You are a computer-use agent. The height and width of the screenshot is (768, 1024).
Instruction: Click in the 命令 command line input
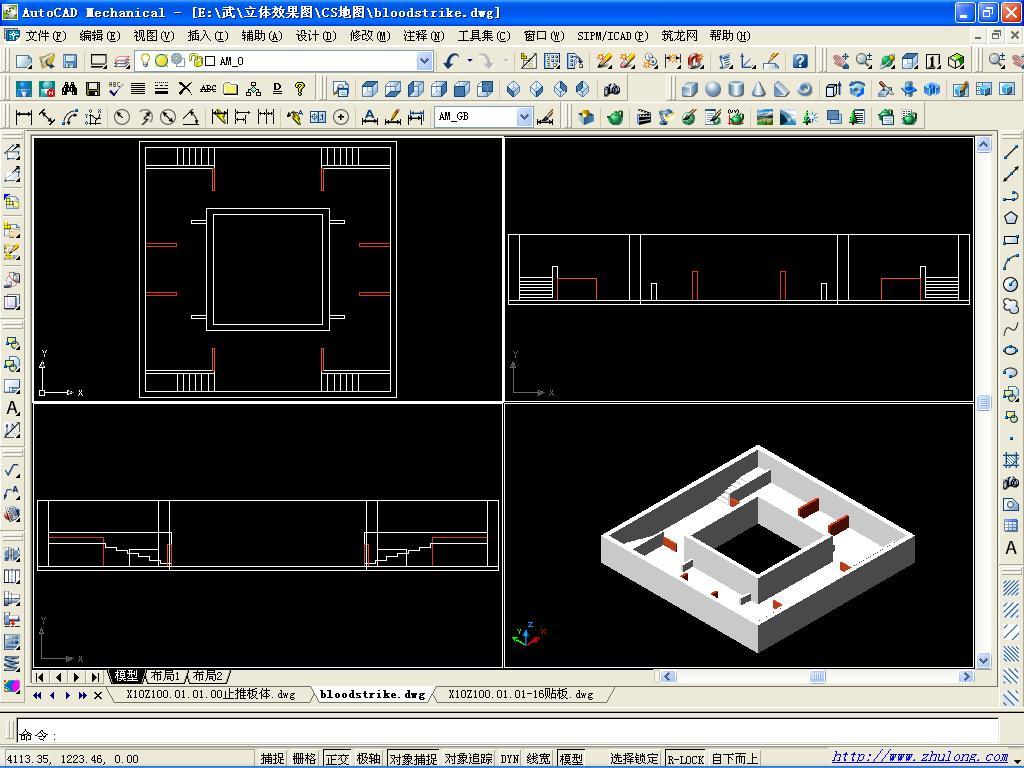pos(507,733)
